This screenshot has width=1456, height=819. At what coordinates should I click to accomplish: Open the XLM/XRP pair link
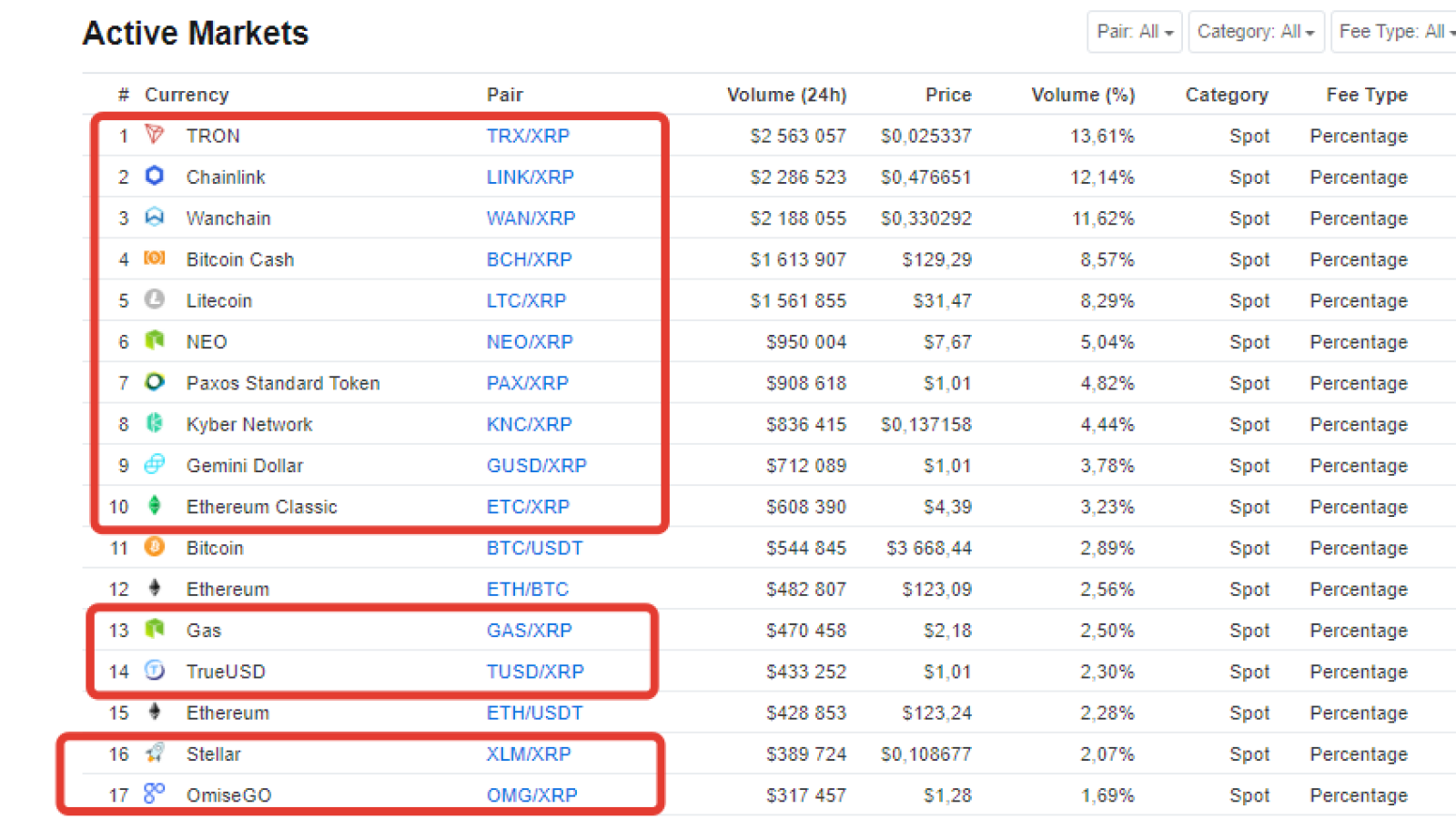(x=529, y=754)
